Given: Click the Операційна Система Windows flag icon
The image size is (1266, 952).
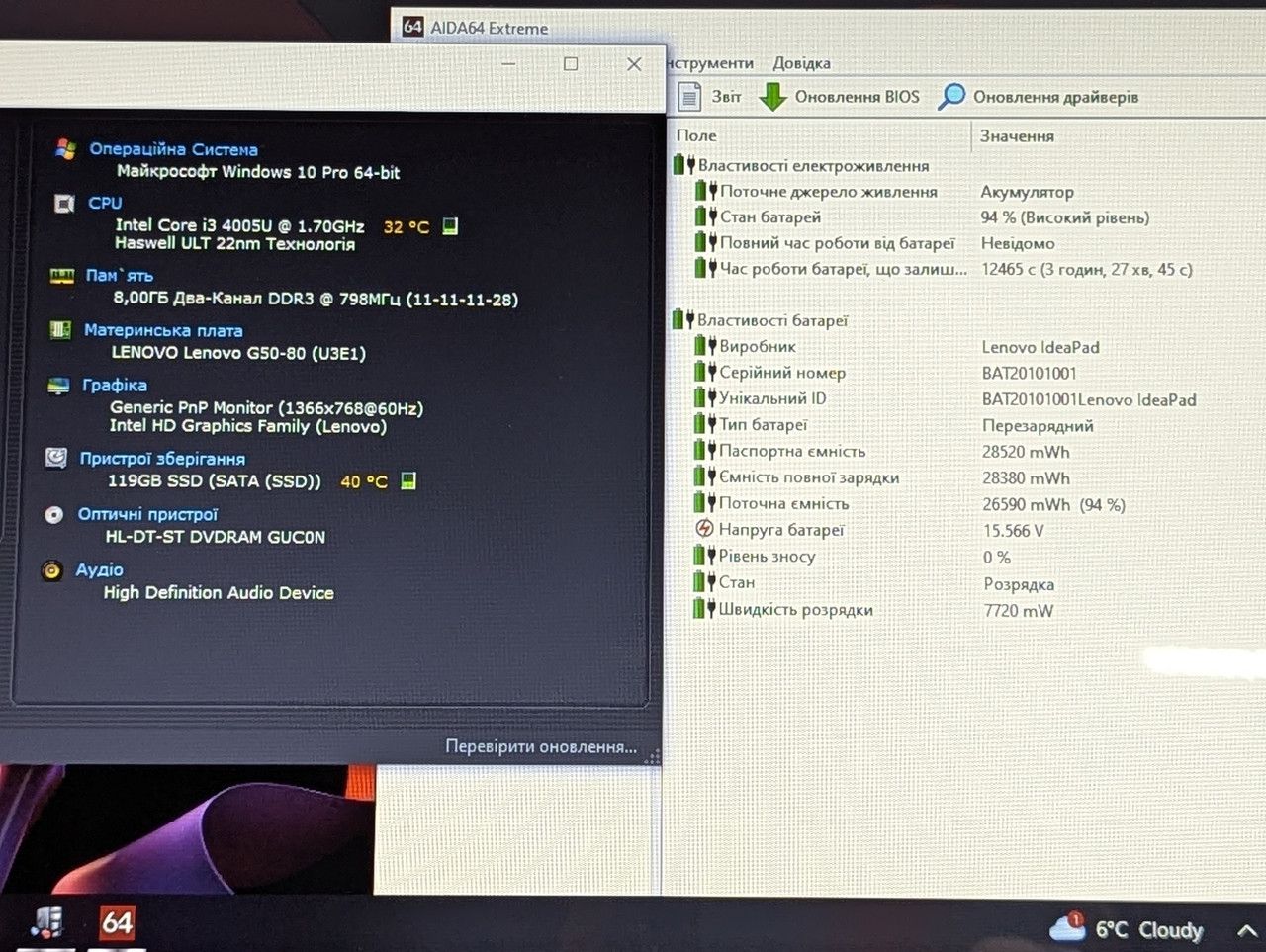Looking at the screenshot, I should click(x=66, y=149).
